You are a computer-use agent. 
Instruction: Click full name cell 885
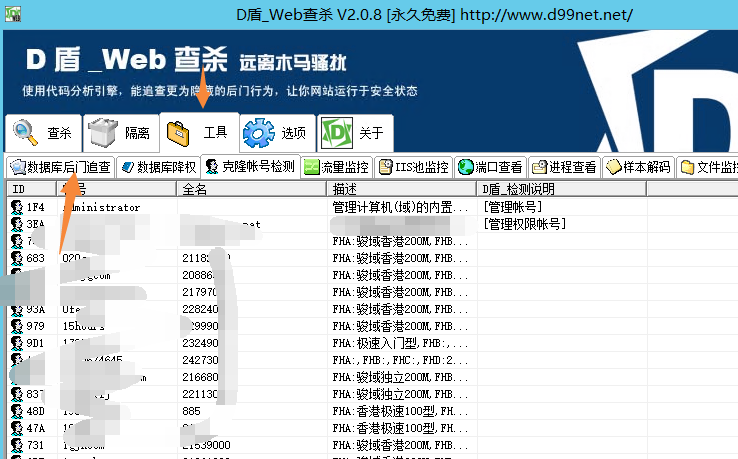pos(191,411)
